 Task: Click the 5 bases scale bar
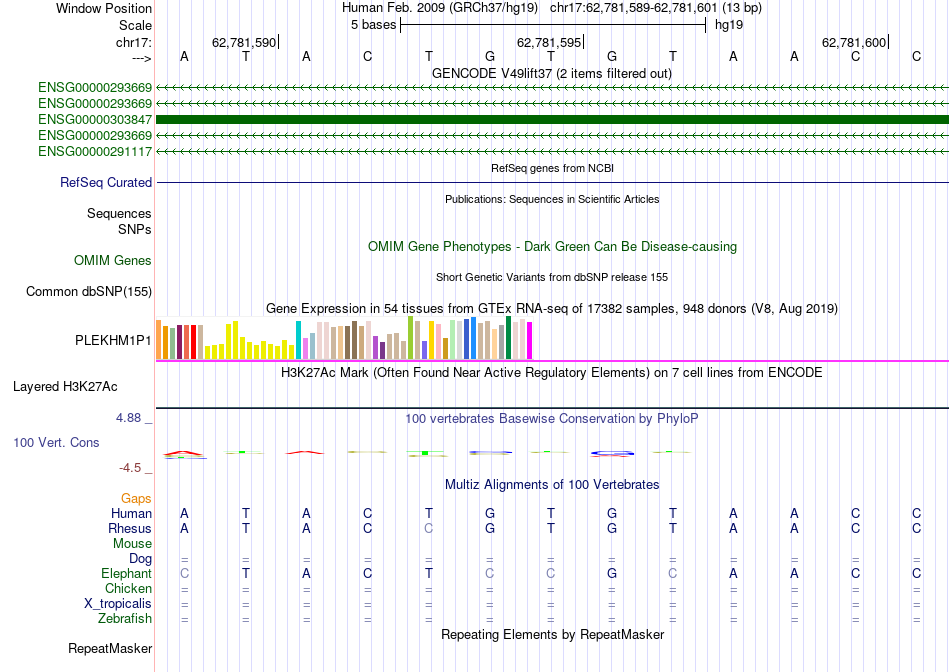coord(553,25)
